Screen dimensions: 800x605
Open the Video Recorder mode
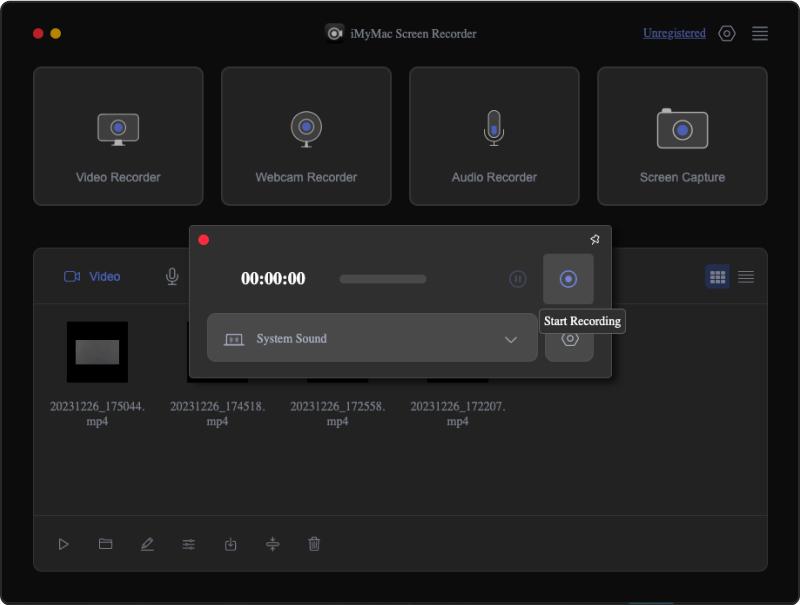[118, 136]
